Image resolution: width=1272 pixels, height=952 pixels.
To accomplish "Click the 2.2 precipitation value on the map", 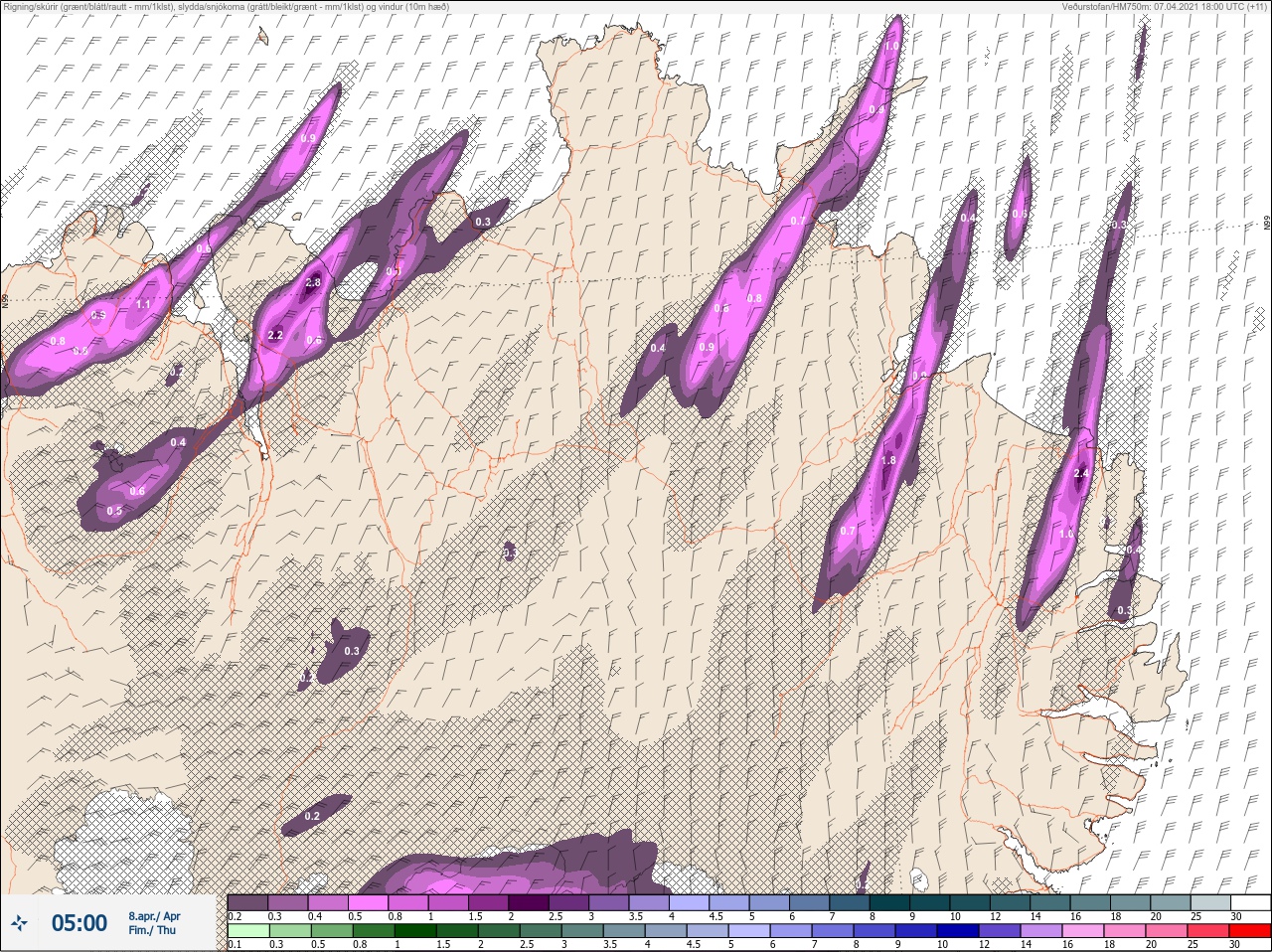I will [x=275, y=336].
